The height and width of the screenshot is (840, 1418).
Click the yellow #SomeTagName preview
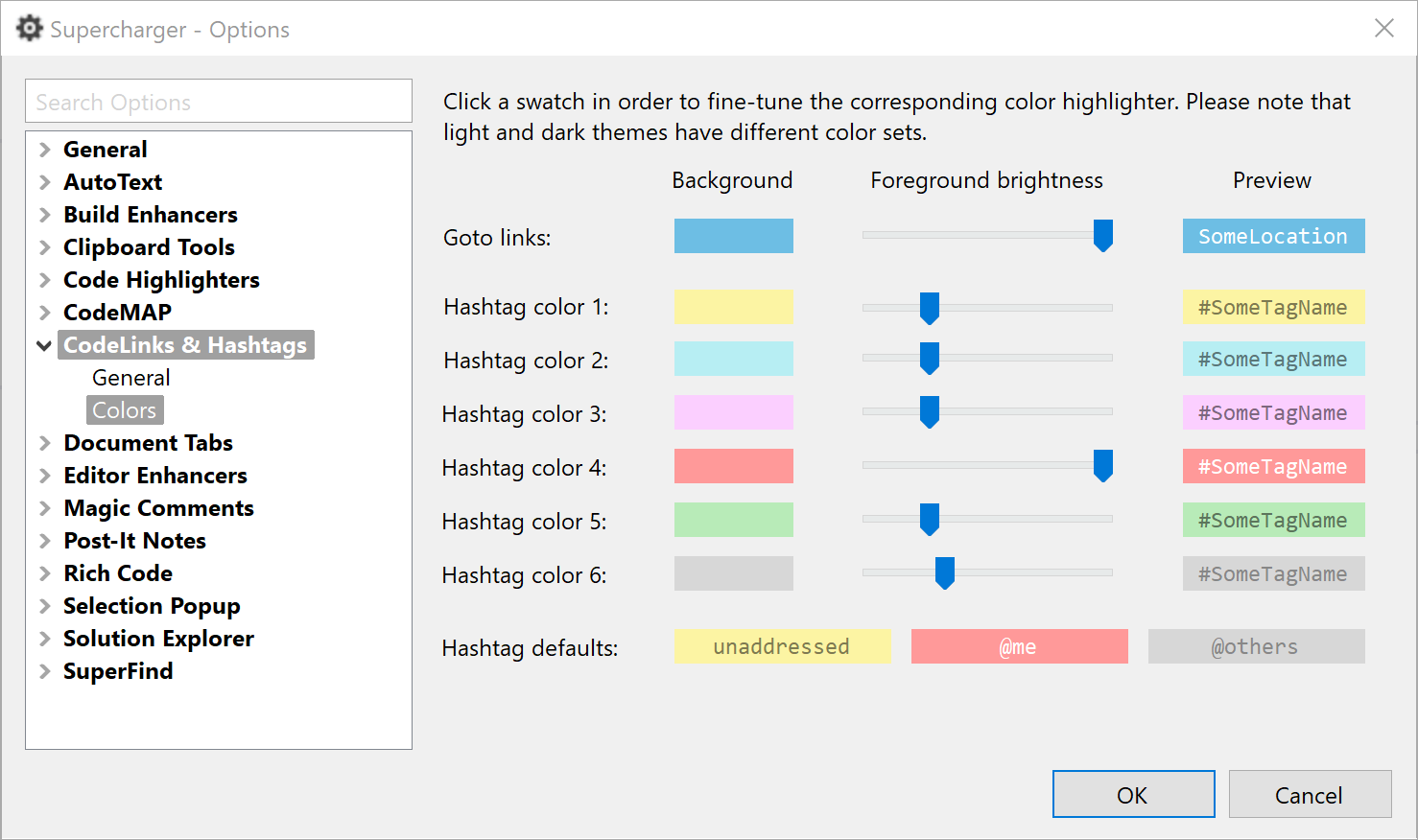tap(1273, 307)
